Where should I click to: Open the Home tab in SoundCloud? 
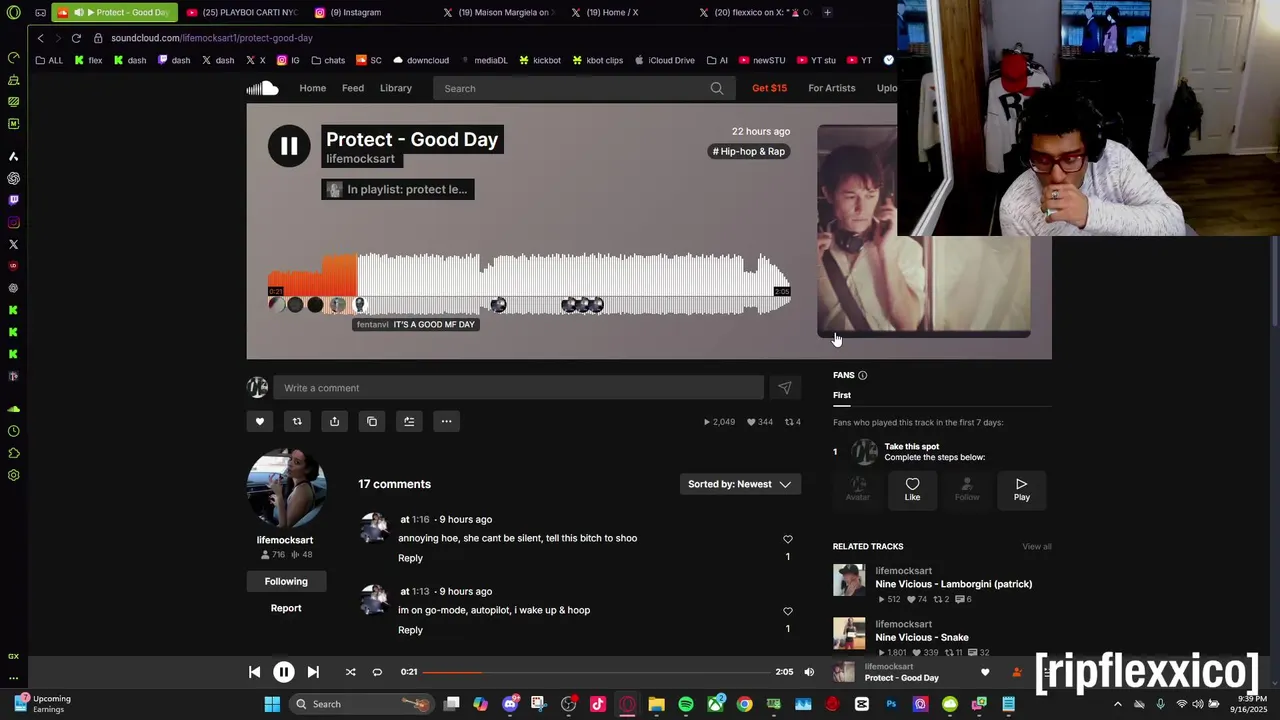pyautogui.click(x=313, y=88)
